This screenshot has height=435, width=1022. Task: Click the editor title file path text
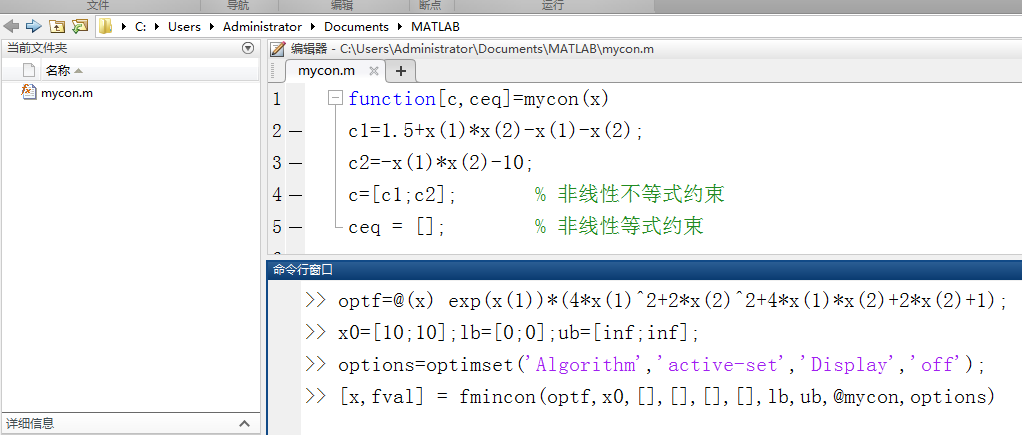coord(497,49)
